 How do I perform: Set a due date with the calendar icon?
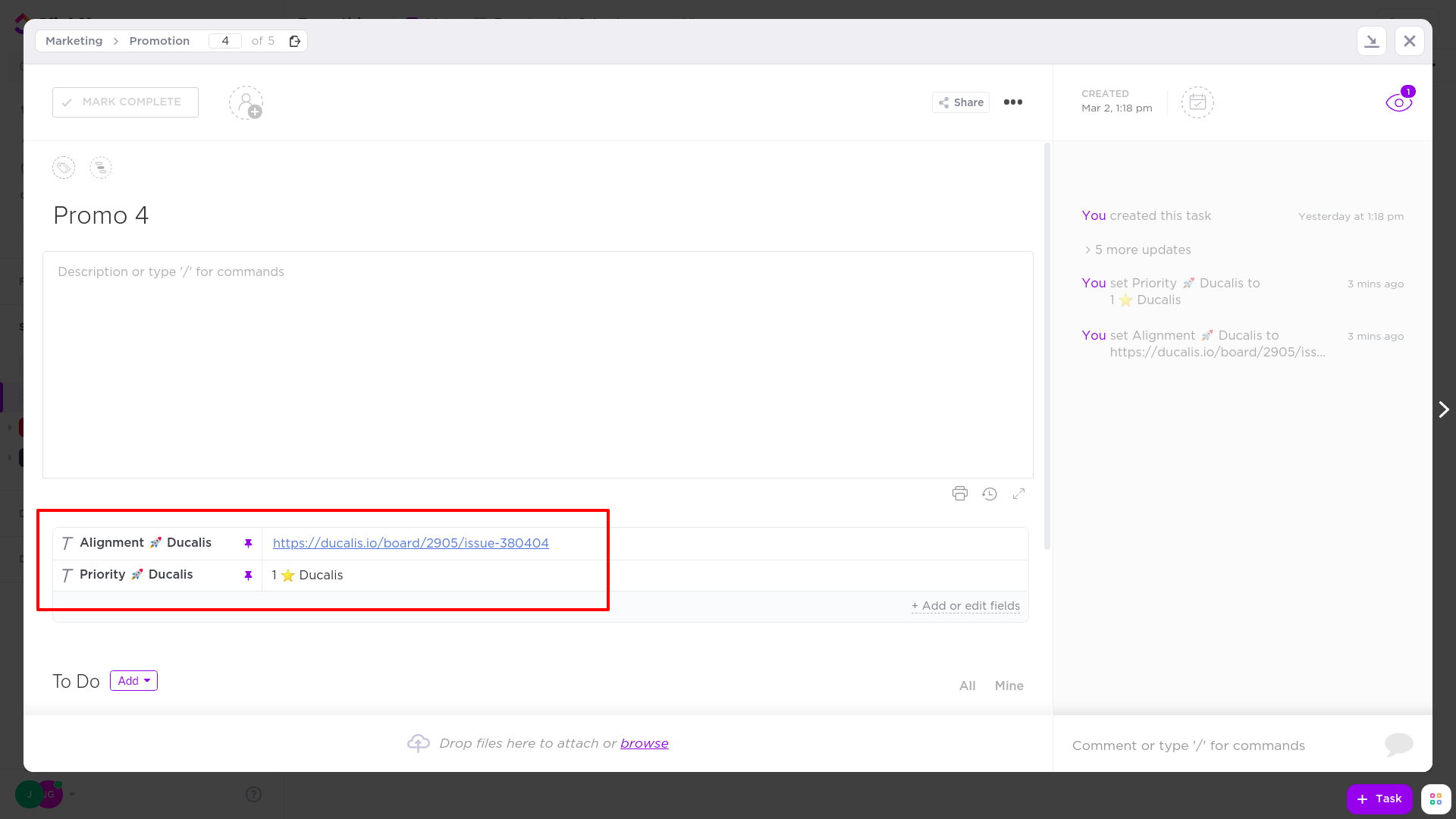click(x=1197, y=102)
